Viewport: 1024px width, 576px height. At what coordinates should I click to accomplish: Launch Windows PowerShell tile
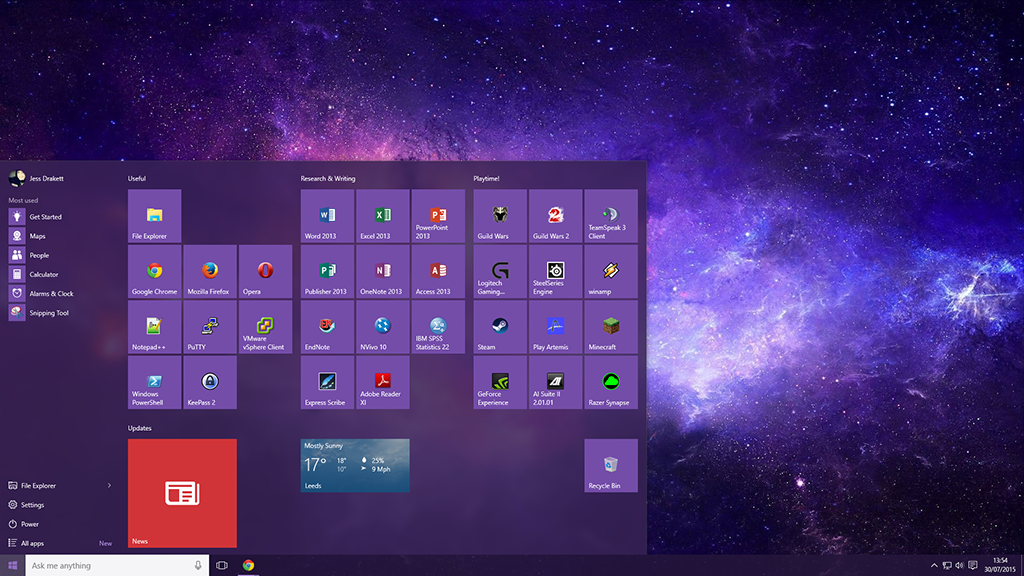tap(155, 383)
